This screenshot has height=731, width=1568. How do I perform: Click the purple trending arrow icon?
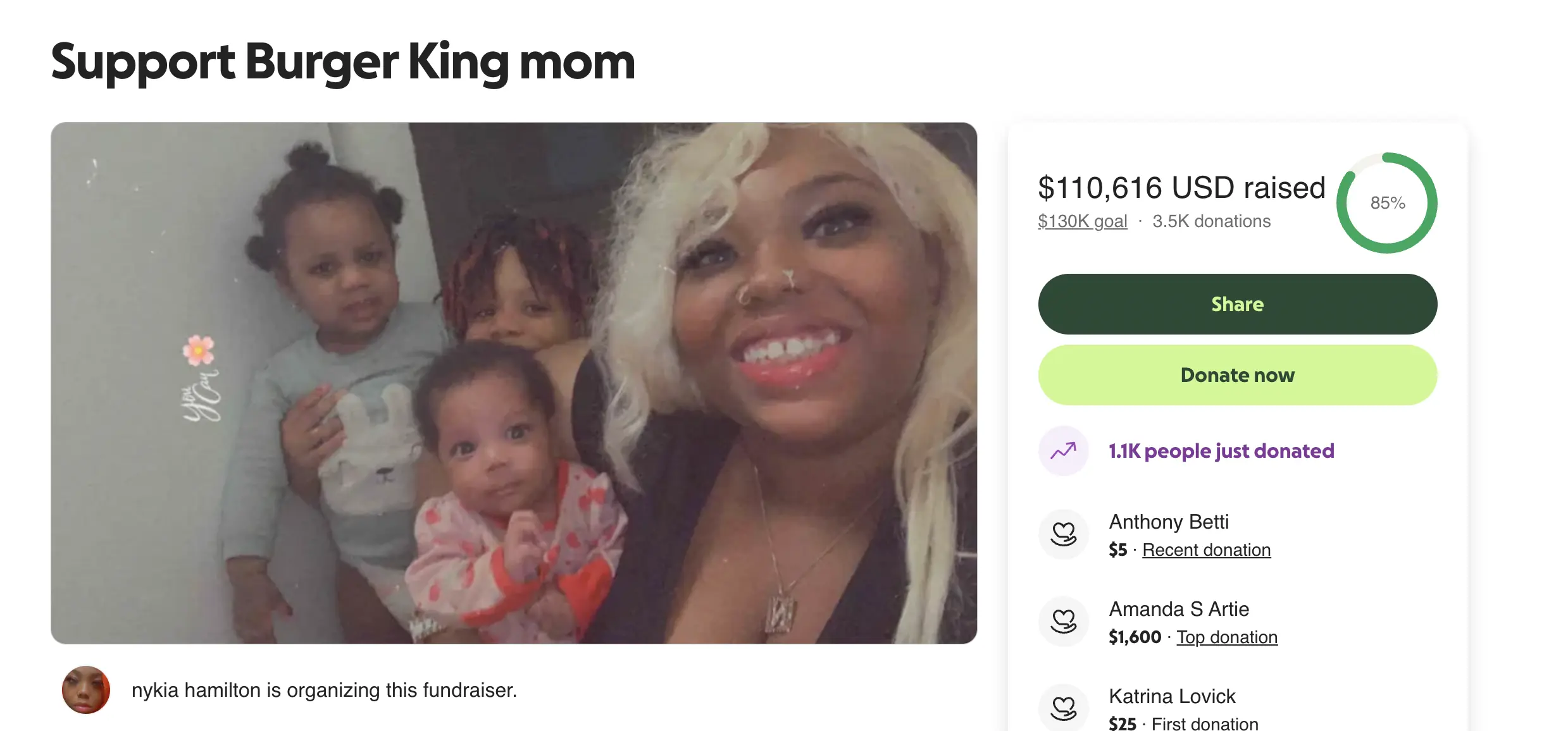(1063, 451)
